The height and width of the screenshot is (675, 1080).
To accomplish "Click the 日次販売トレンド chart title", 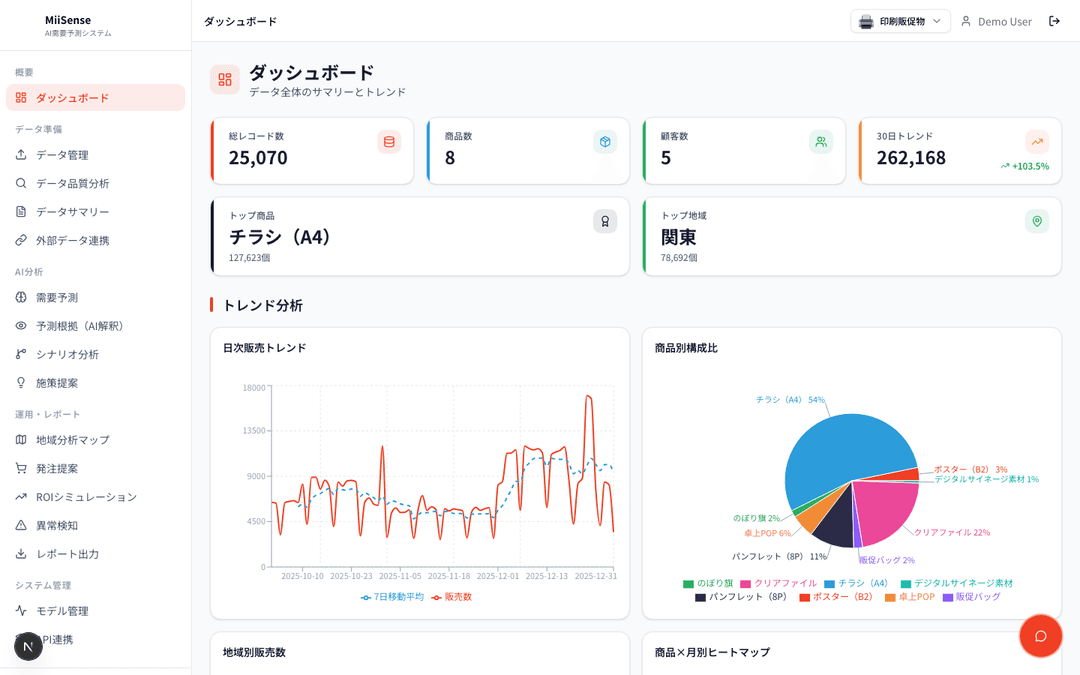I will pos(264,348).
